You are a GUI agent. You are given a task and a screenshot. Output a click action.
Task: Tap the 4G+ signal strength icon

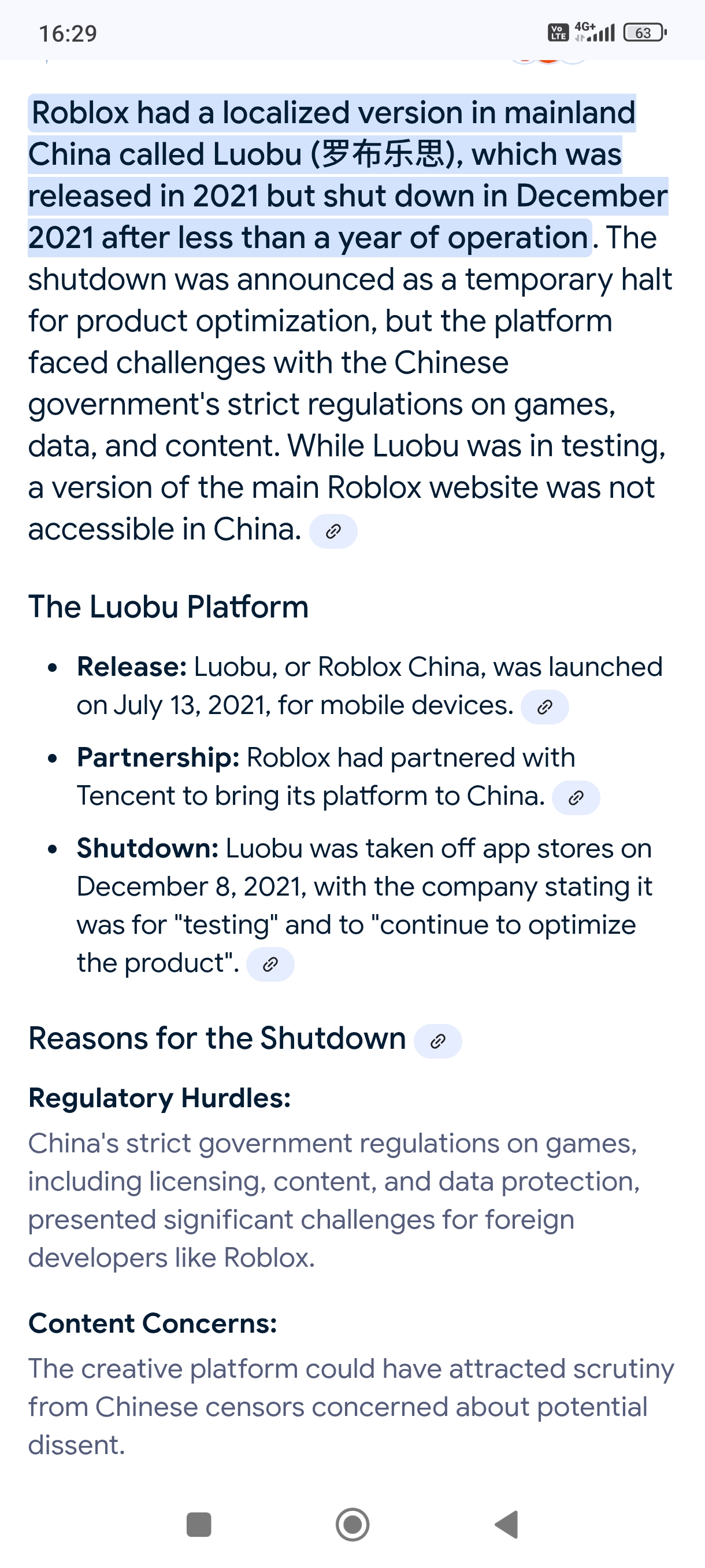tap(595, 32)
